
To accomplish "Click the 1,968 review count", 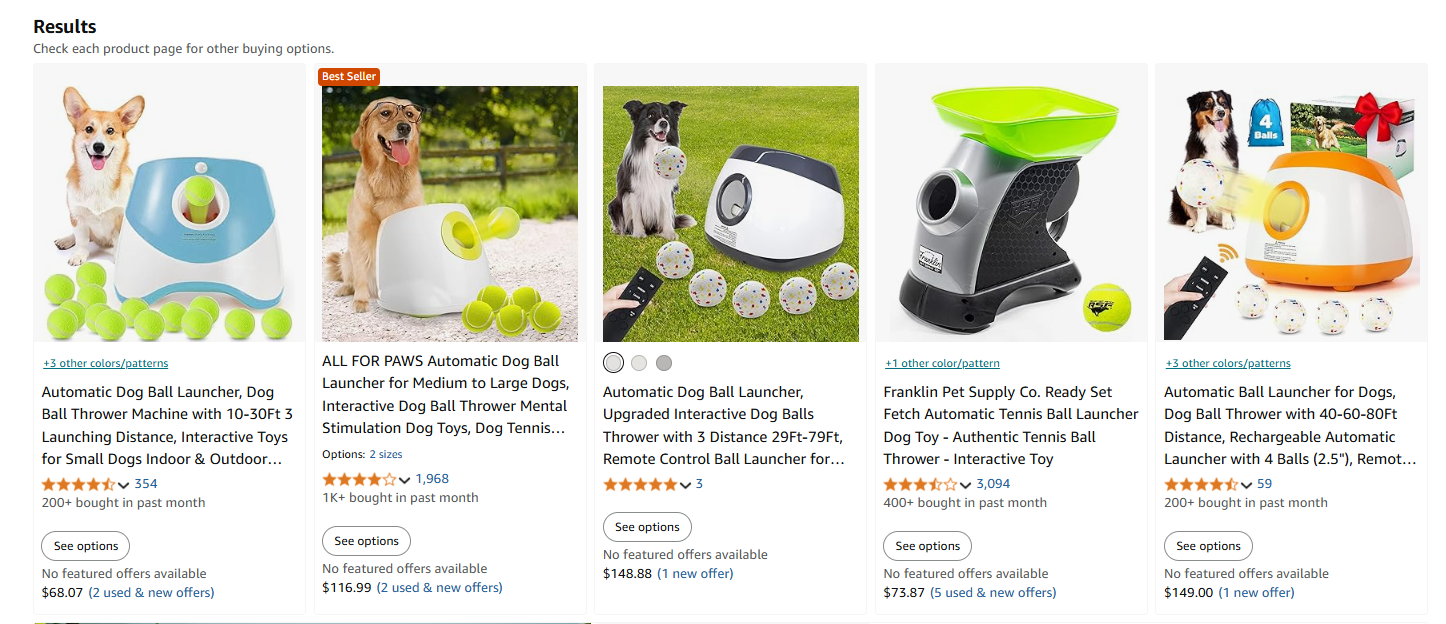I will (432, 479).
